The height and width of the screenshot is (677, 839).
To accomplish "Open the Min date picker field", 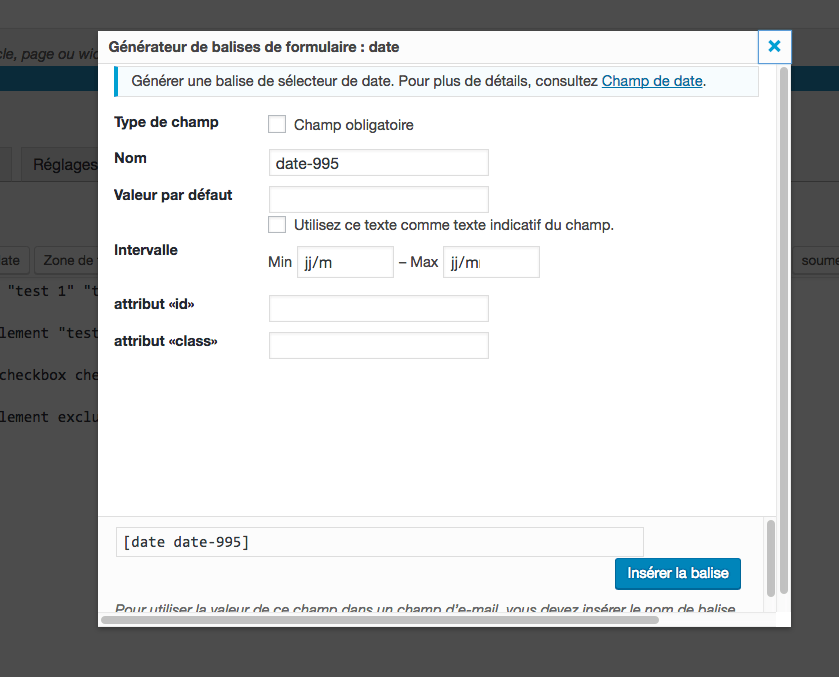I will coord(344,261).
